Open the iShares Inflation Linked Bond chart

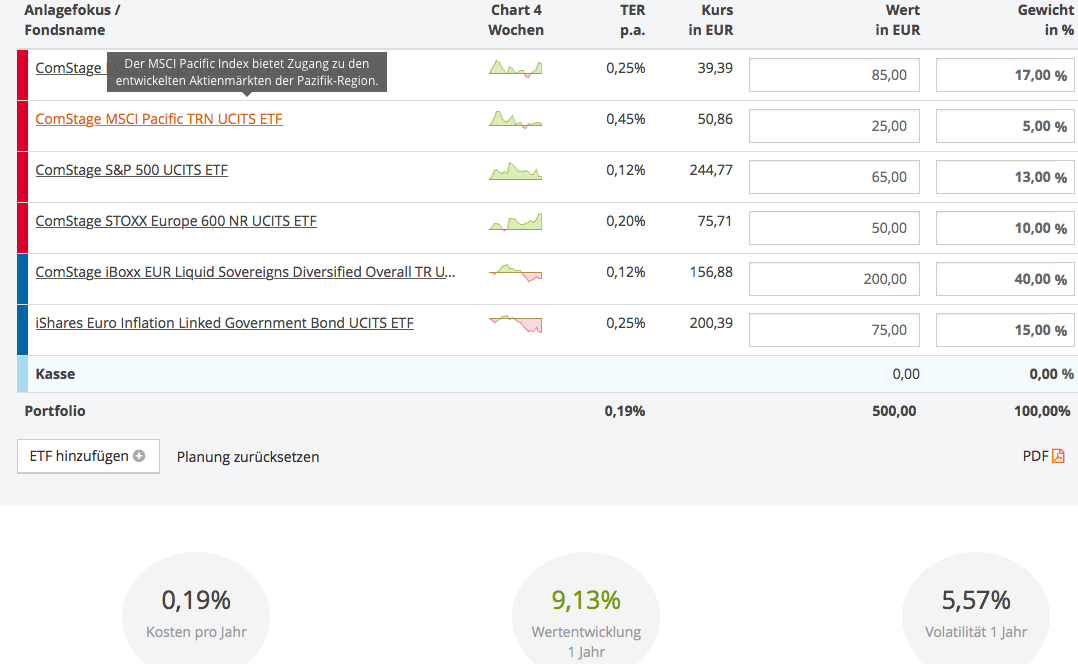point(516,324)
